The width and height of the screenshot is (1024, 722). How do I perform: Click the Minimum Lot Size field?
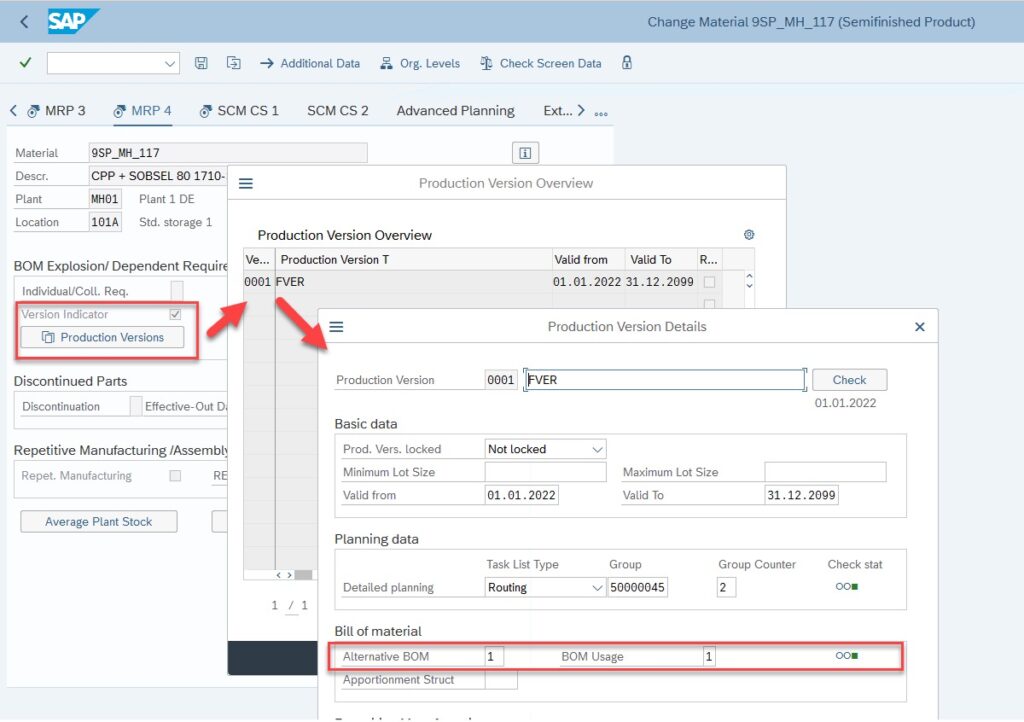tap(545, 472)
